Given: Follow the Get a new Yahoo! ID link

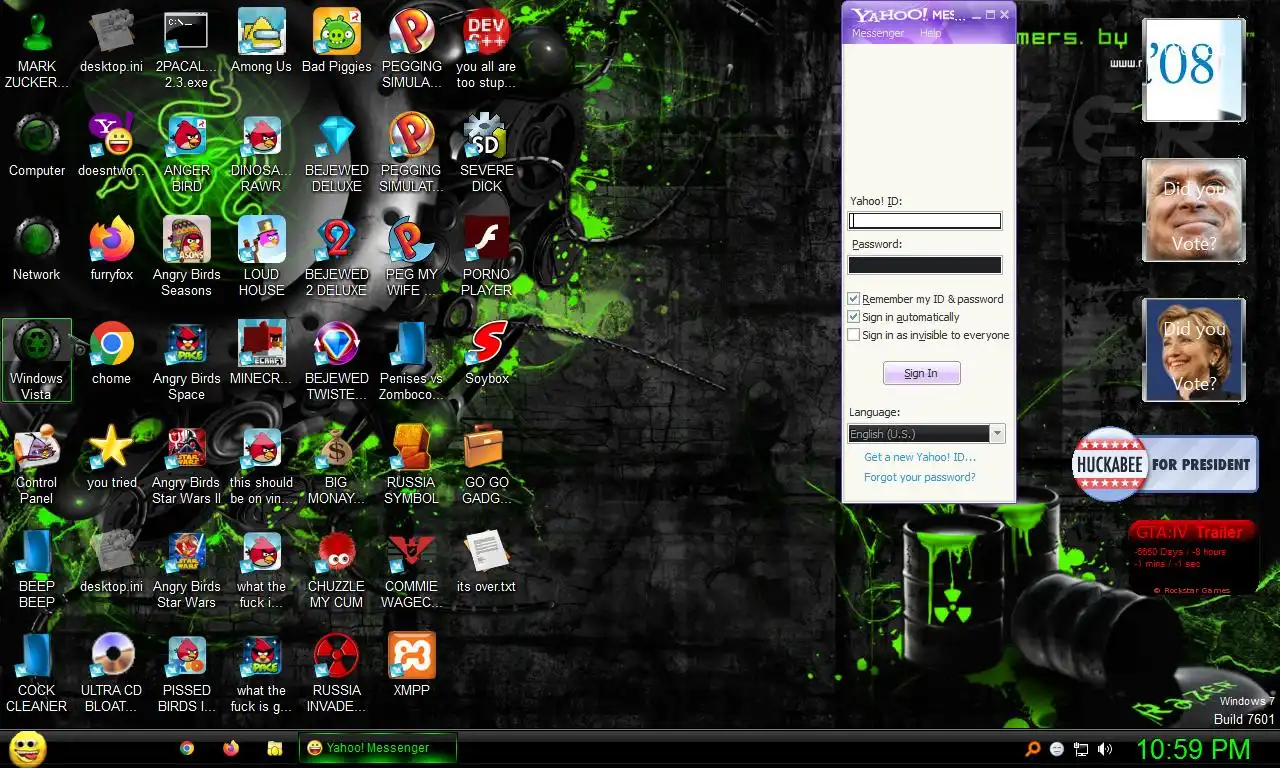Looking at the screenshot, I should click(920, 457).
